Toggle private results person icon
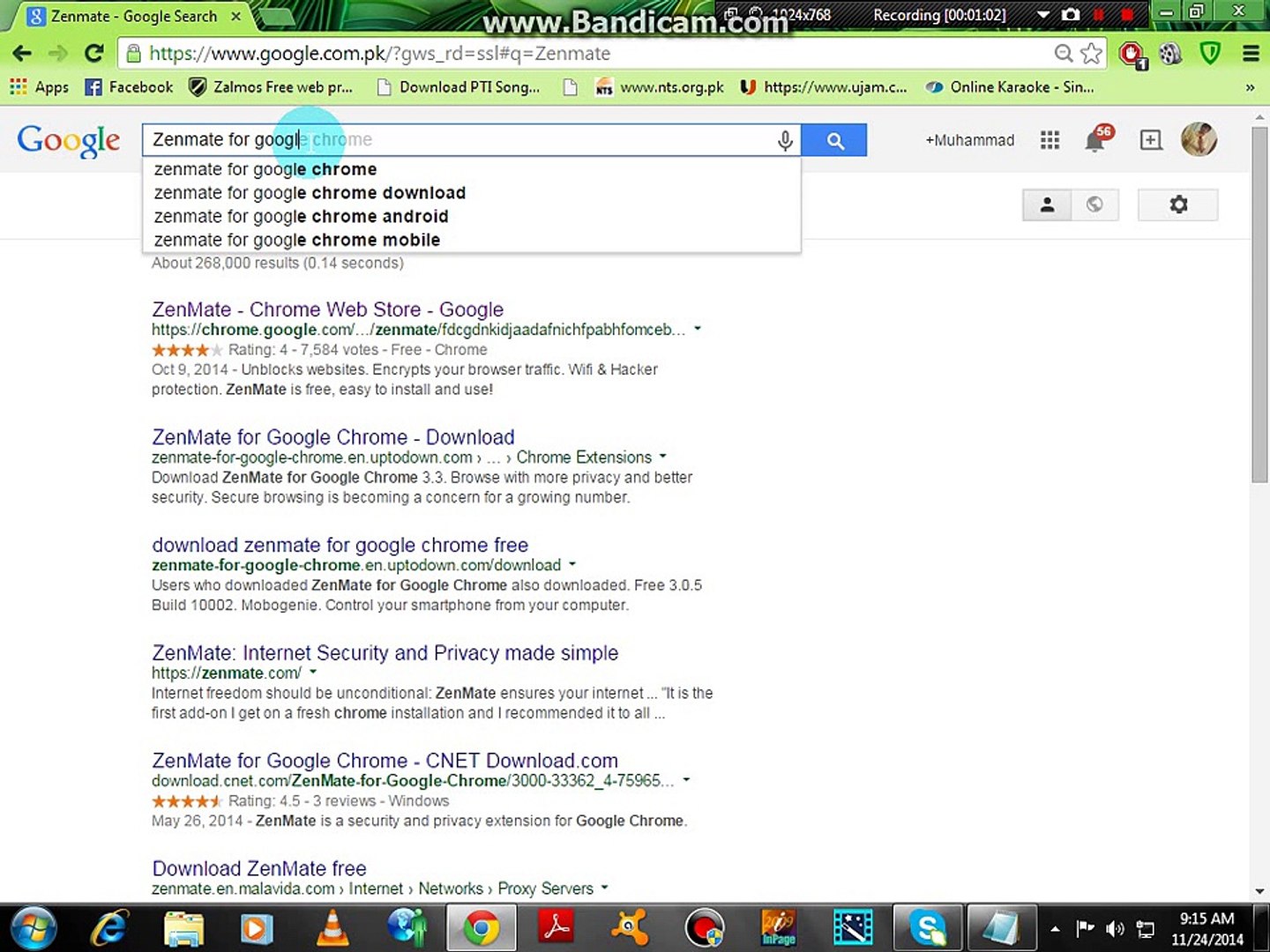Viewport: 1270px width, 952px height. pyautogui.click(x=1047, y=205)
